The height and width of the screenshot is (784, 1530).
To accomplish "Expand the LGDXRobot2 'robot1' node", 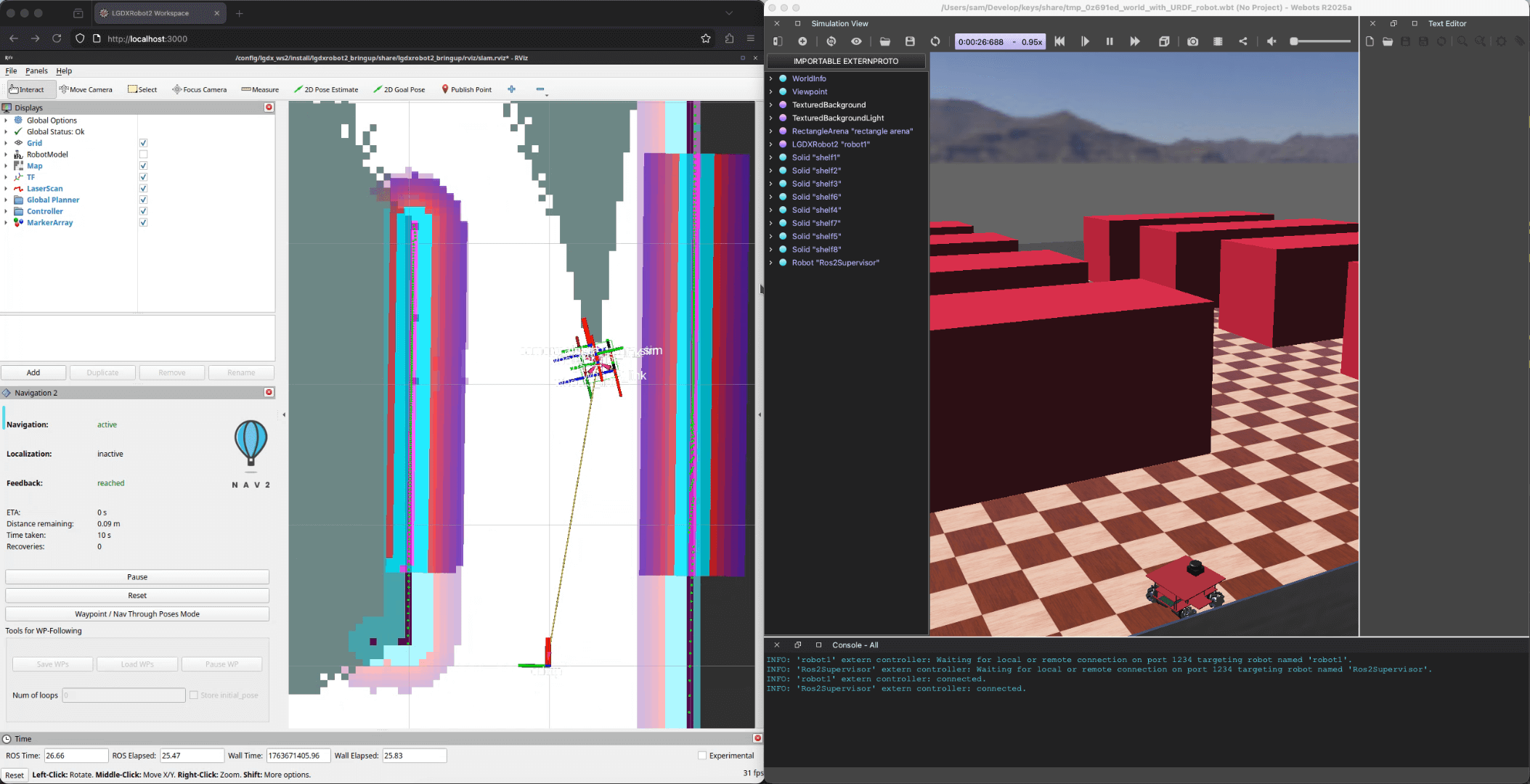I will pos(771,144).
